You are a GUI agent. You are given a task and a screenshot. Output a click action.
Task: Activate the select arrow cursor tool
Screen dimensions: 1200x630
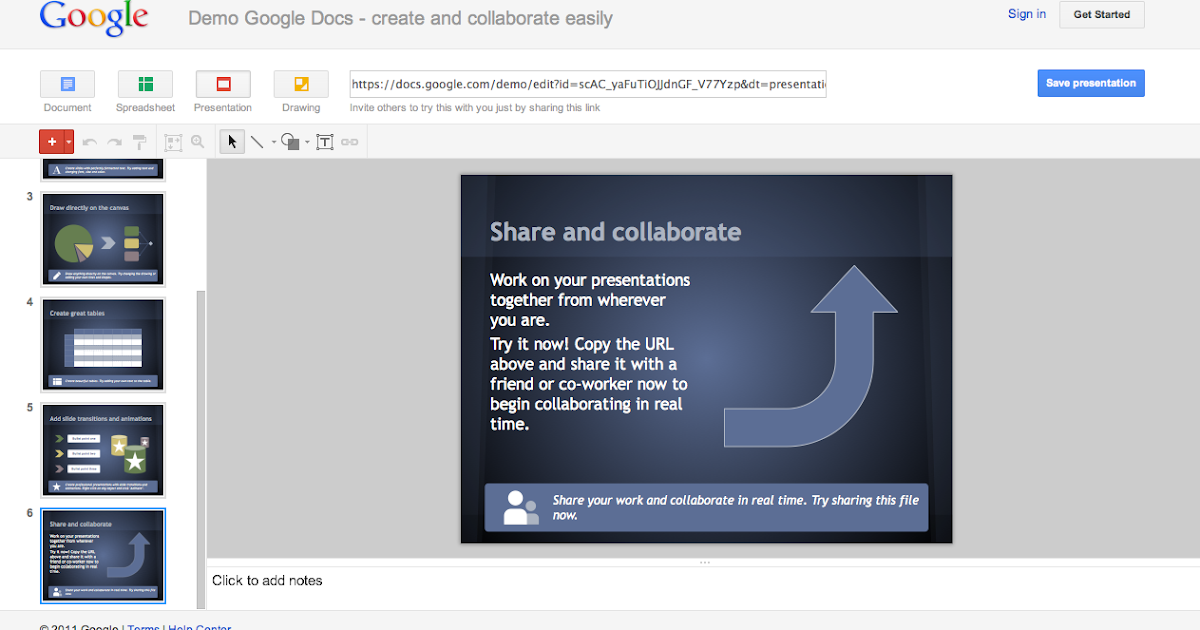coord(232,142)
